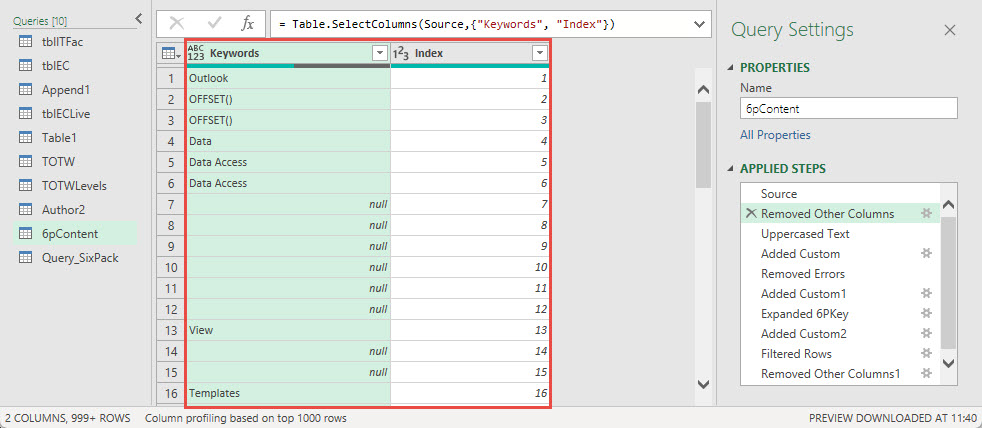This screenshot has height=428, width=982.
Task: Open gear settings for Added Custom step
Action: [927, 254]
